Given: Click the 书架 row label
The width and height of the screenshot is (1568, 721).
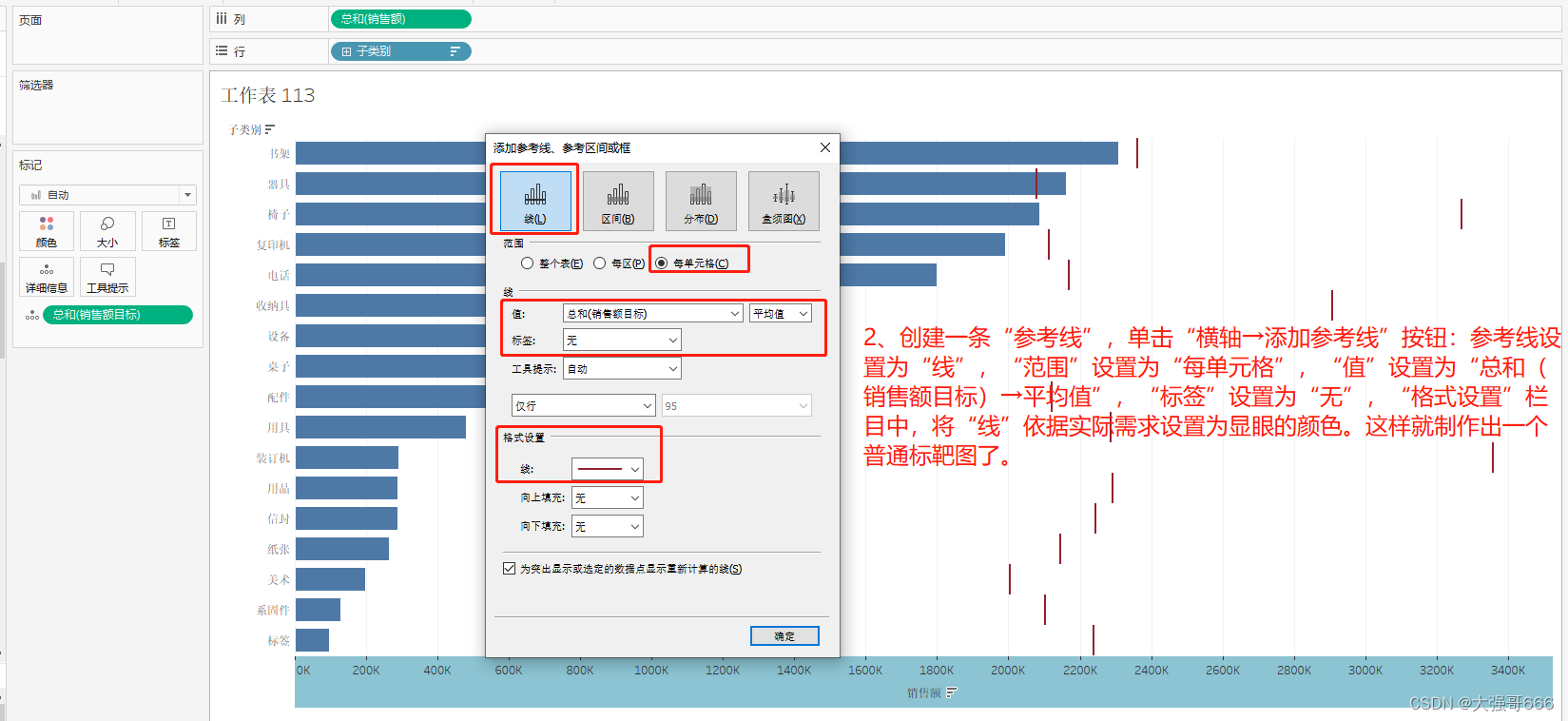Looking at the screenshot, I should pyautogui.click(x=279, y=153).
